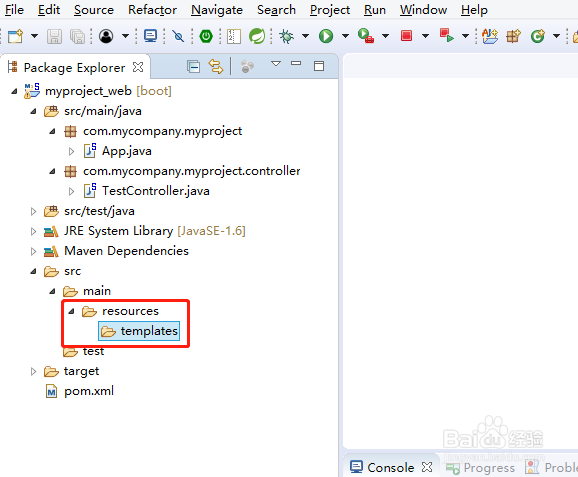This screenshot has height=477, width=578.
Task: Collapse the resources folder
Action: coord(72,311)
